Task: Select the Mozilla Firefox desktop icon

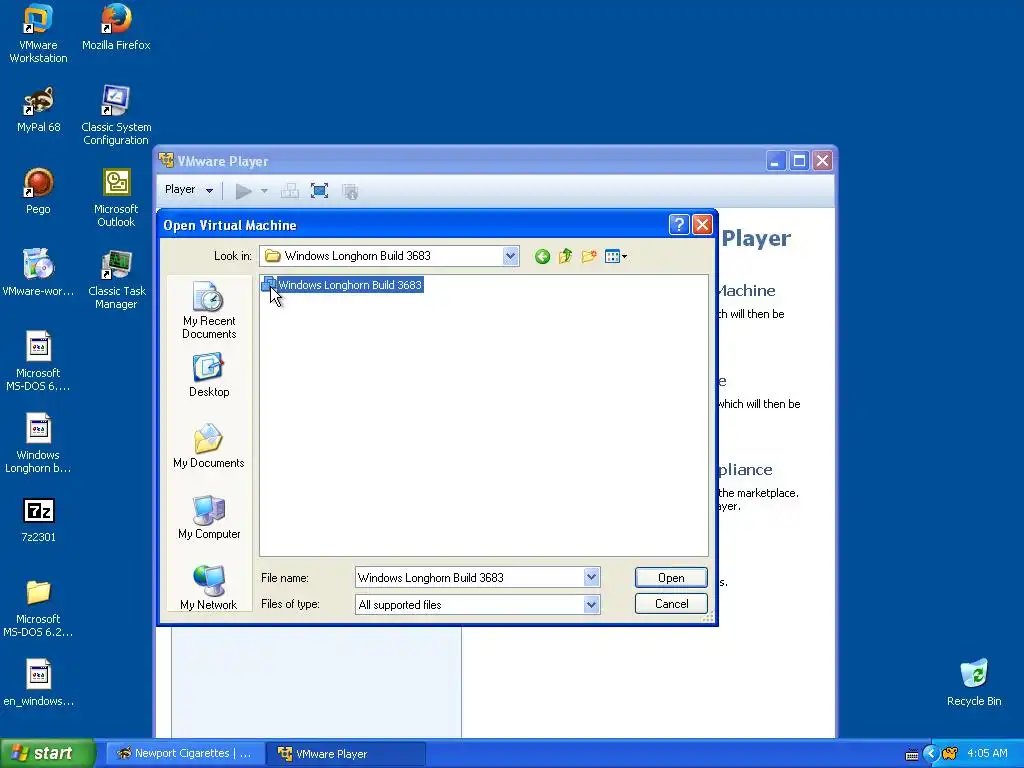Action: [x=116, y=27]
